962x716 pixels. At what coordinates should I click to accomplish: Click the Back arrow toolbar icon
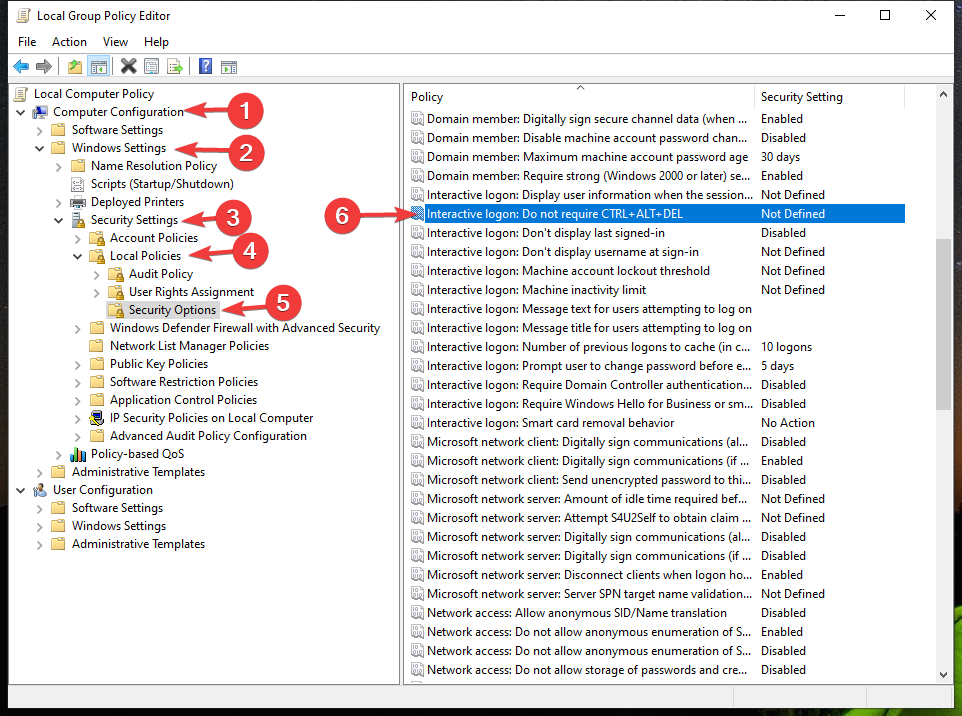pyautogui.click(x=21, y=66)
